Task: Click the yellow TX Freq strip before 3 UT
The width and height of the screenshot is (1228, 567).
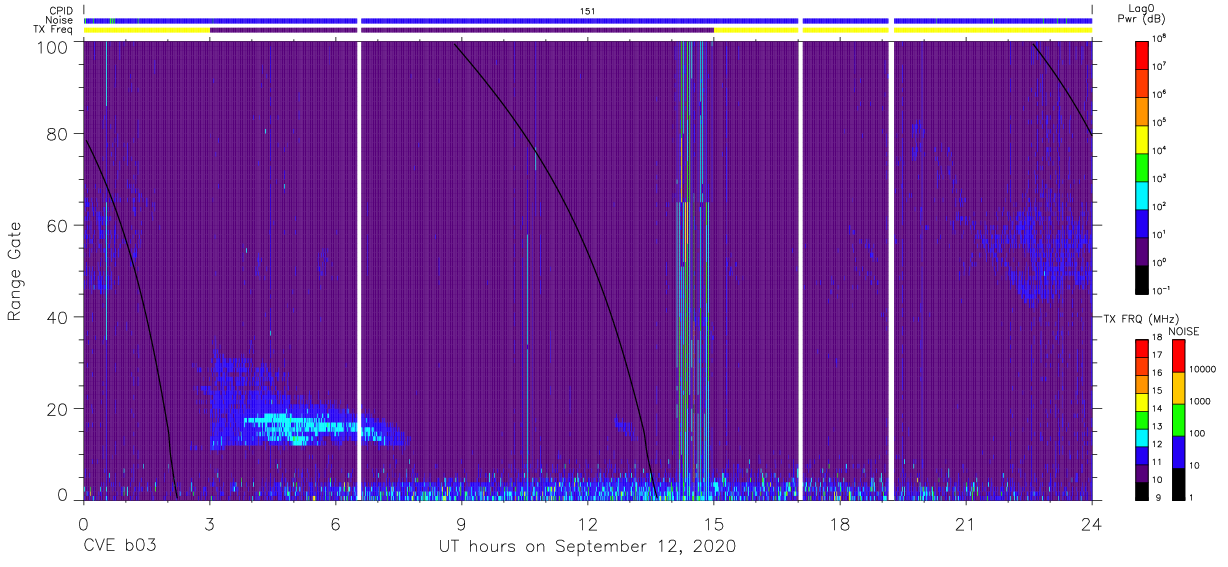Action: (147, 30)
